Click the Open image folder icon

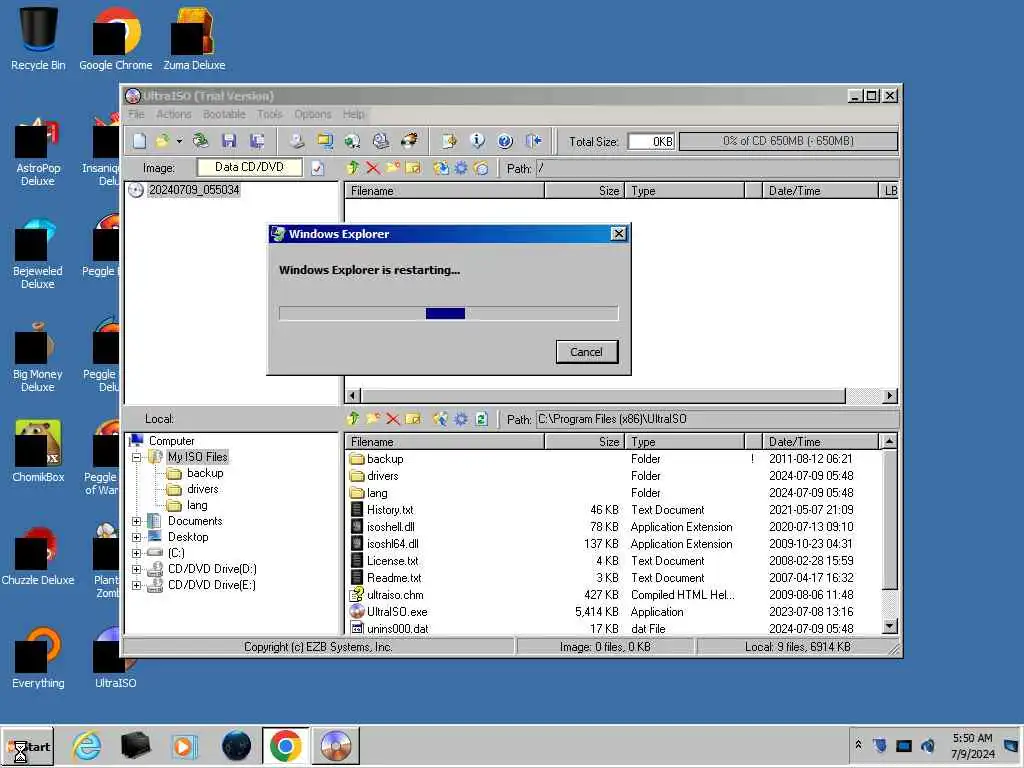pos(162,141)
